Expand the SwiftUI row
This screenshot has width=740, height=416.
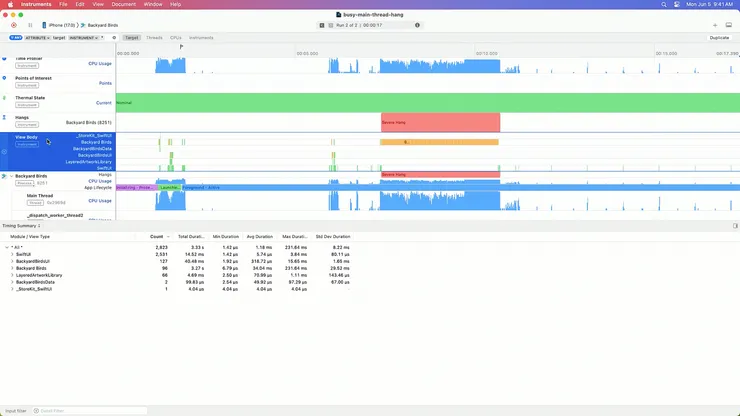12,254
